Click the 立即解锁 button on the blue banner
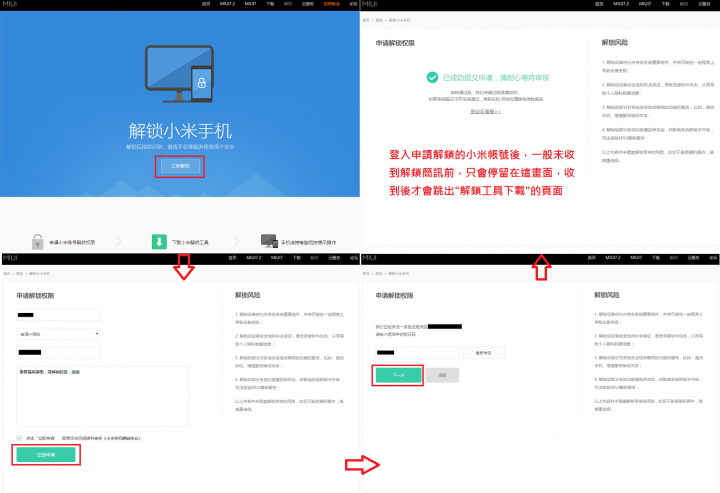This screenshot has height=493, width=720. [x=180, y=166]
